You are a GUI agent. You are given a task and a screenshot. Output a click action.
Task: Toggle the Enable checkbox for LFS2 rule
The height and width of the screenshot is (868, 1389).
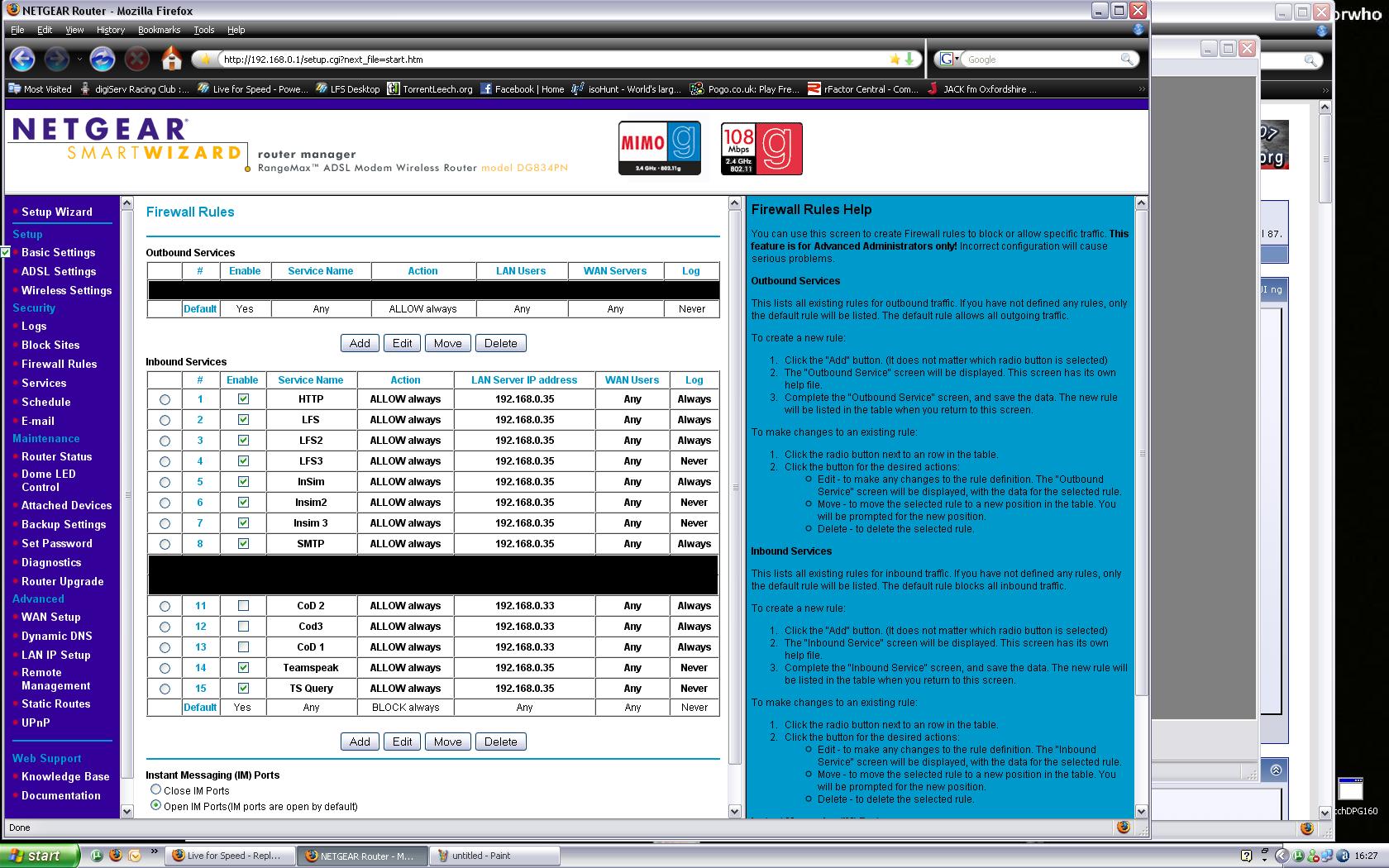pyautogui.click(x=243, y=440)
